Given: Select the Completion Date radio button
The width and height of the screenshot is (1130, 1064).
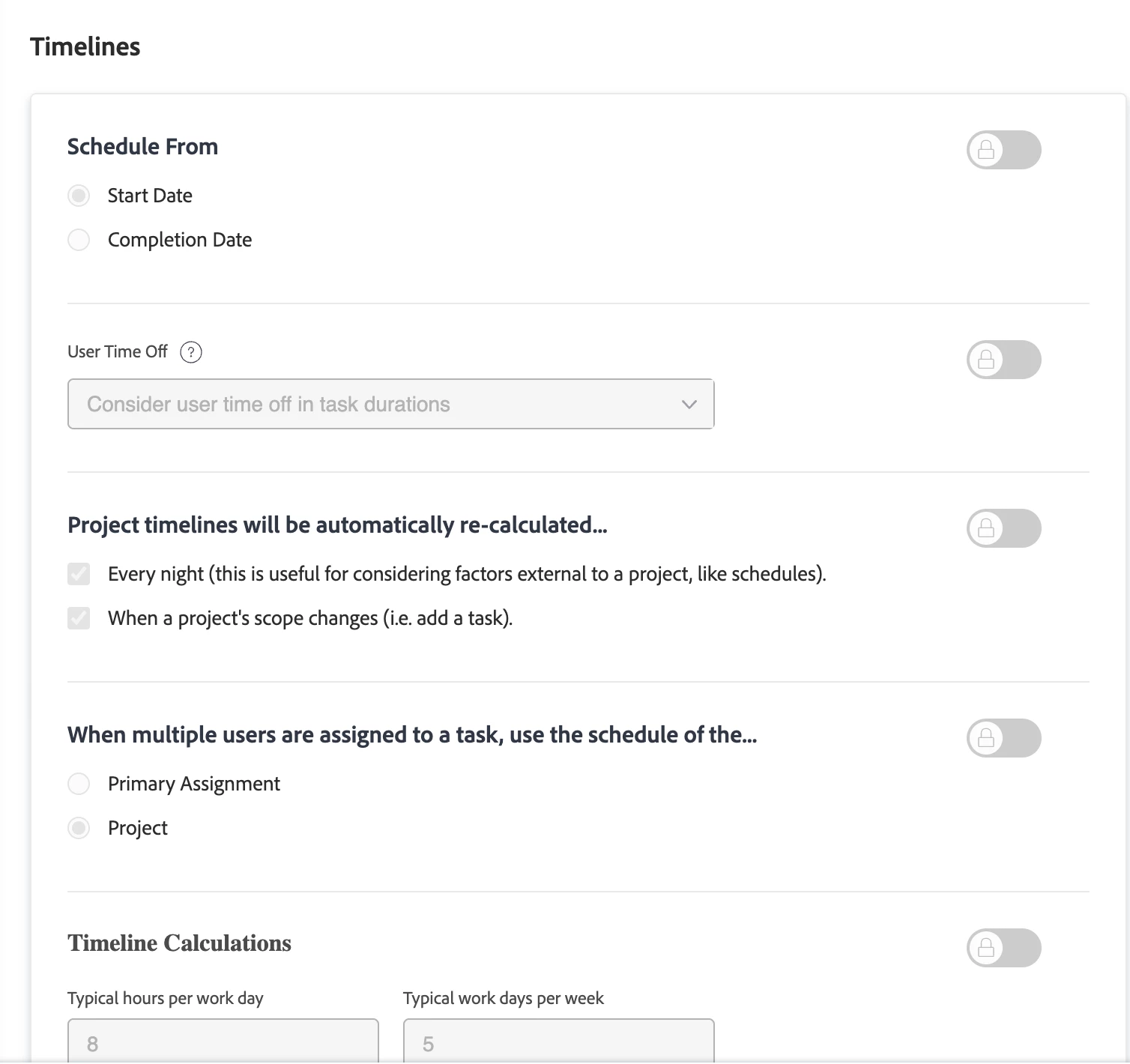Looking at the screenshot, I should (x=79, y=240).
